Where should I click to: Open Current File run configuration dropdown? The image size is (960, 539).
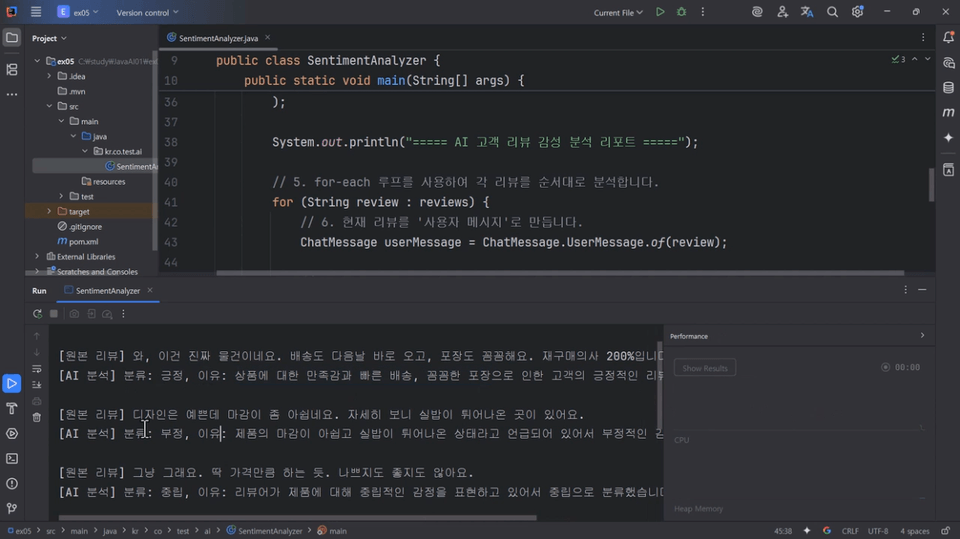[x=618, y=12]
